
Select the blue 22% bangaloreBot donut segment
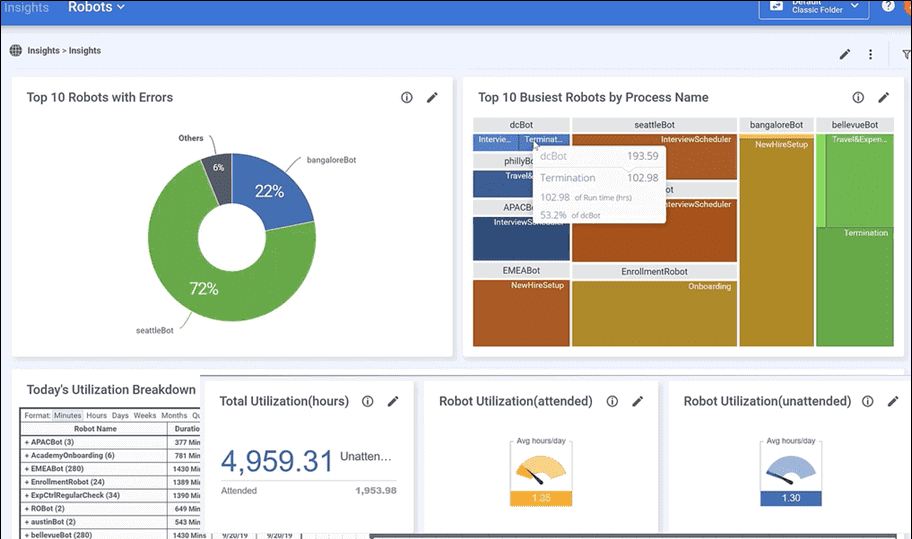[270, 191]
